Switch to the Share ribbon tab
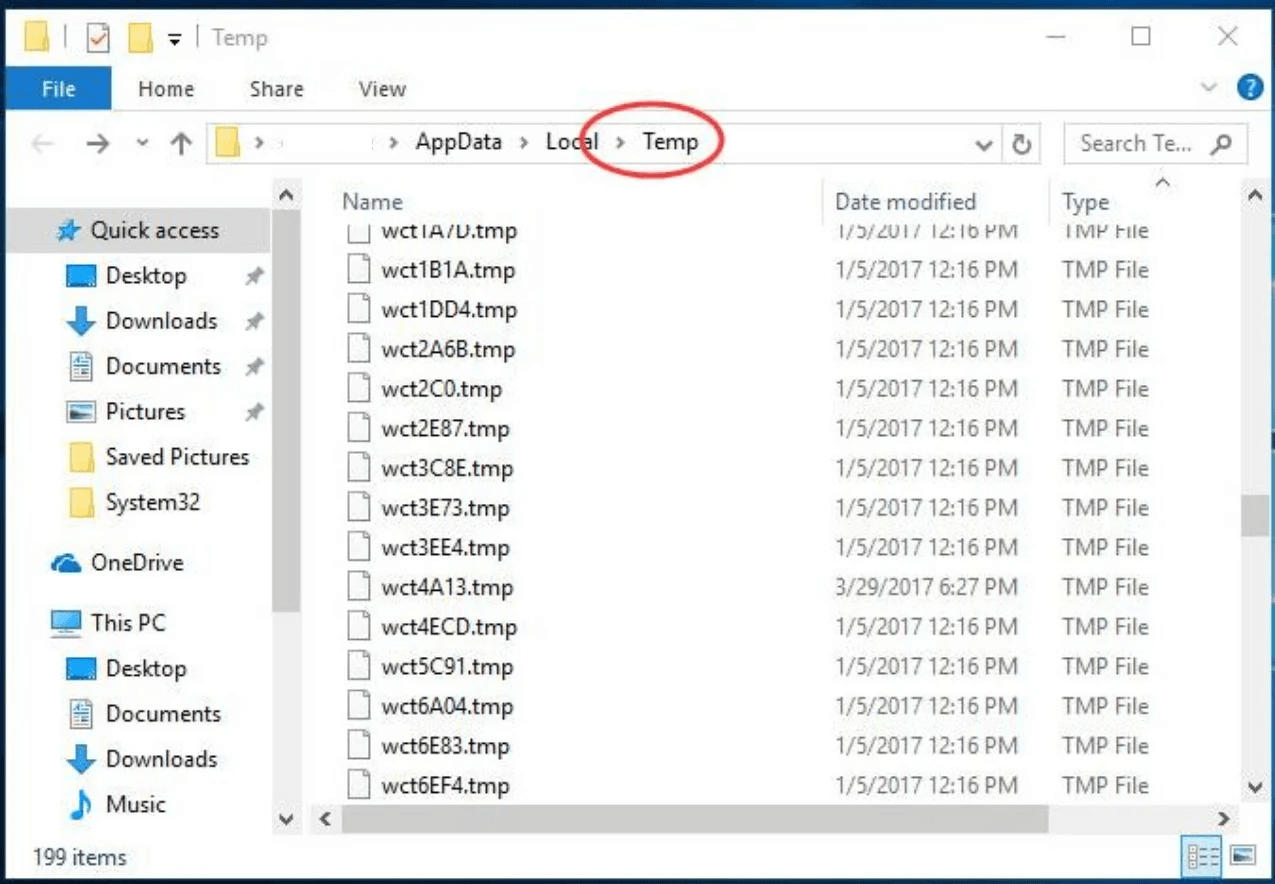This screenshot has height=884, width=1275. point(276,89)
